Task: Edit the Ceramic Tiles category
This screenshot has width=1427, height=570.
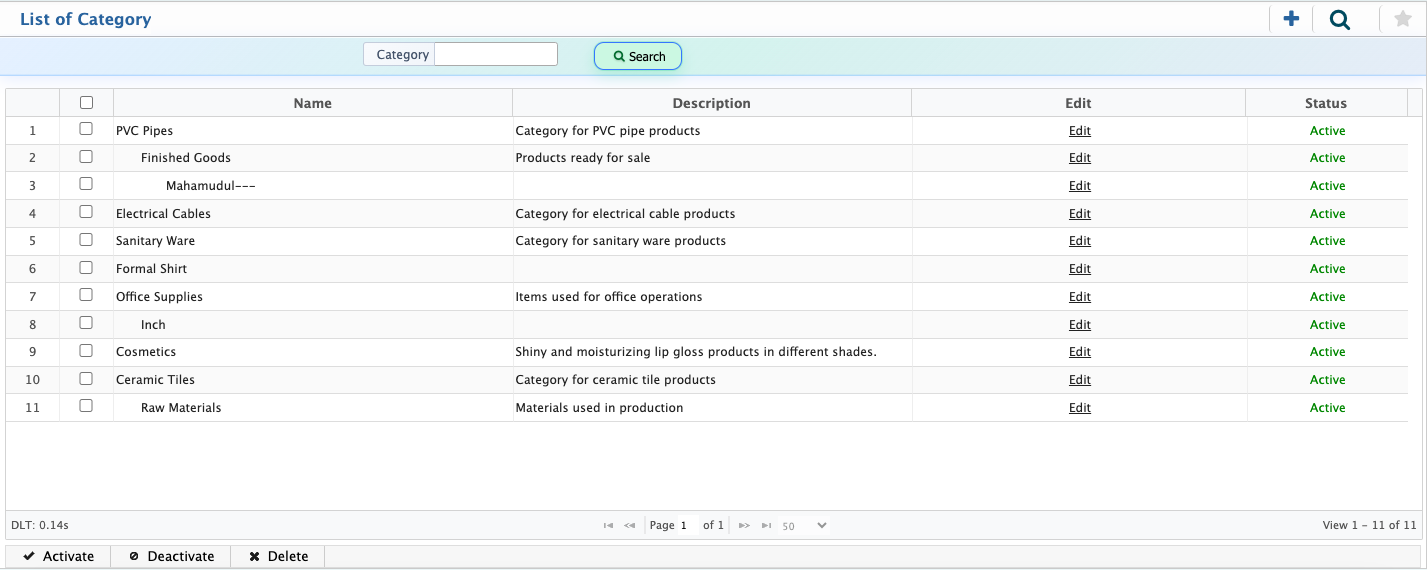Action: tap(1080, 380)
